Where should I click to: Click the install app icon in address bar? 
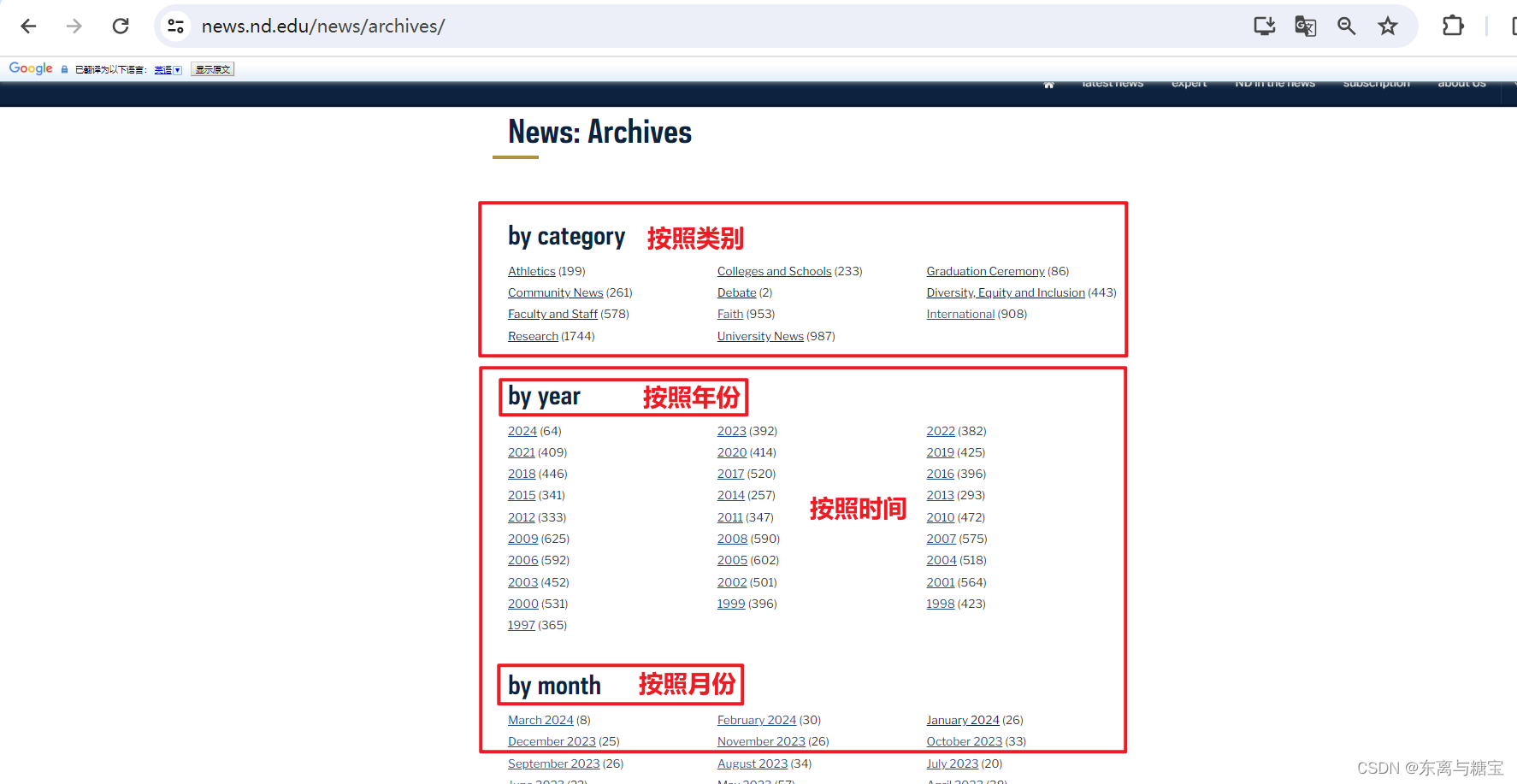pyautogui.click(x=1265, y=27)
